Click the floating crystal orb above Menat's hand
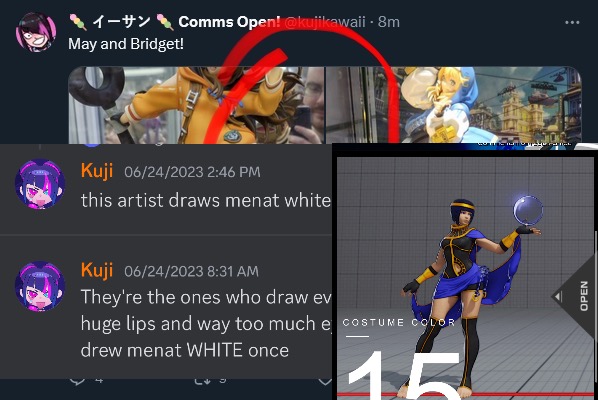This screenshot has width=598, height=400. pos(528,210)
